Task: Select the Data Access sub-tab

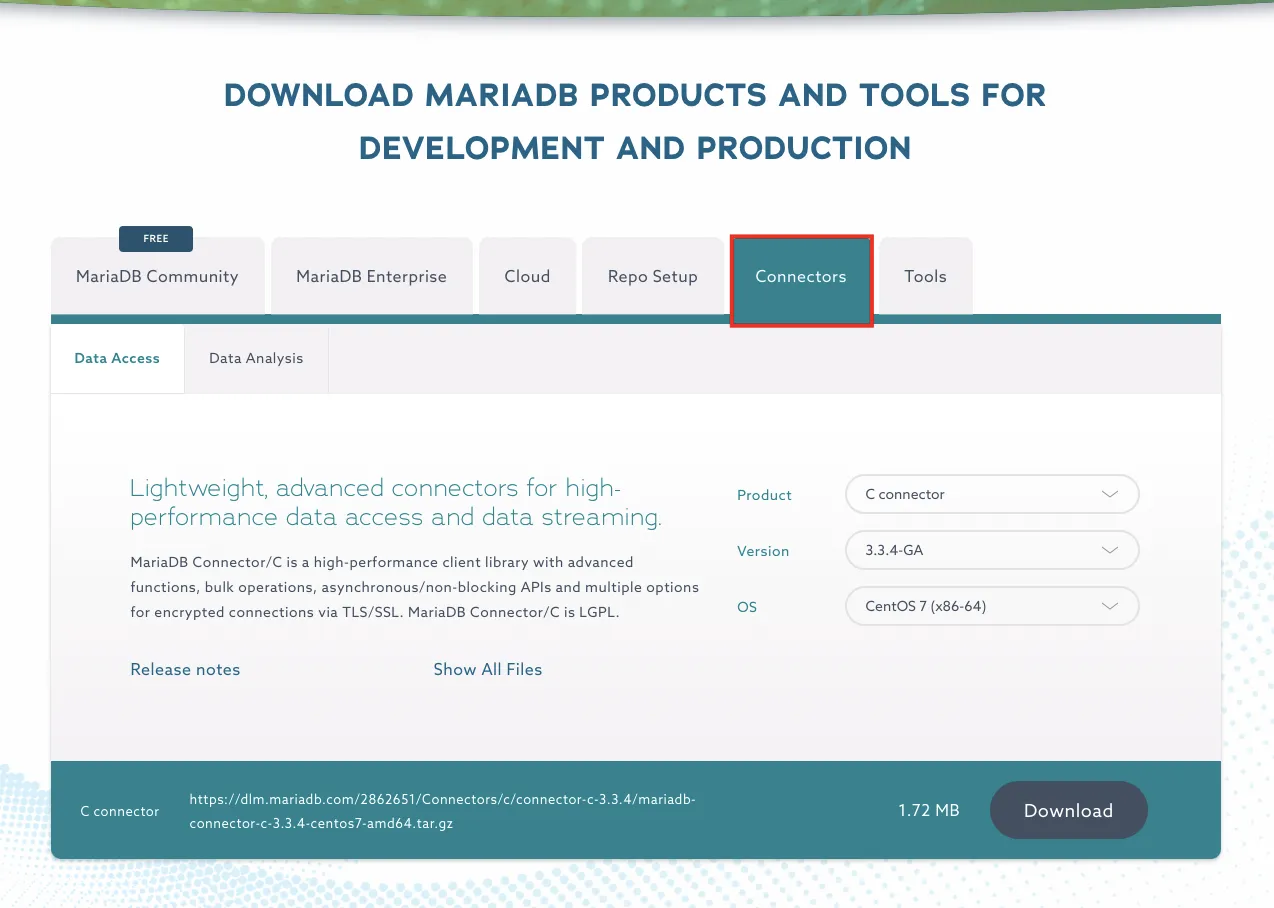Action: [117, 358]
